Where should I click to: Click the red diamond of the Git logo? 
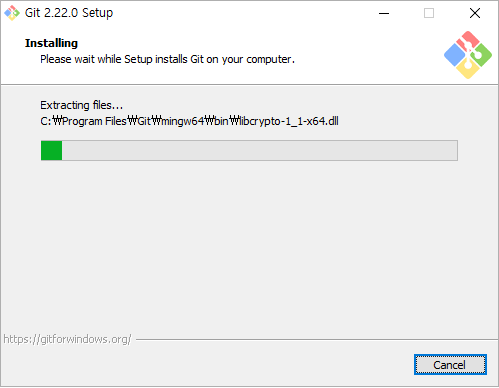(x=467, y=41)
